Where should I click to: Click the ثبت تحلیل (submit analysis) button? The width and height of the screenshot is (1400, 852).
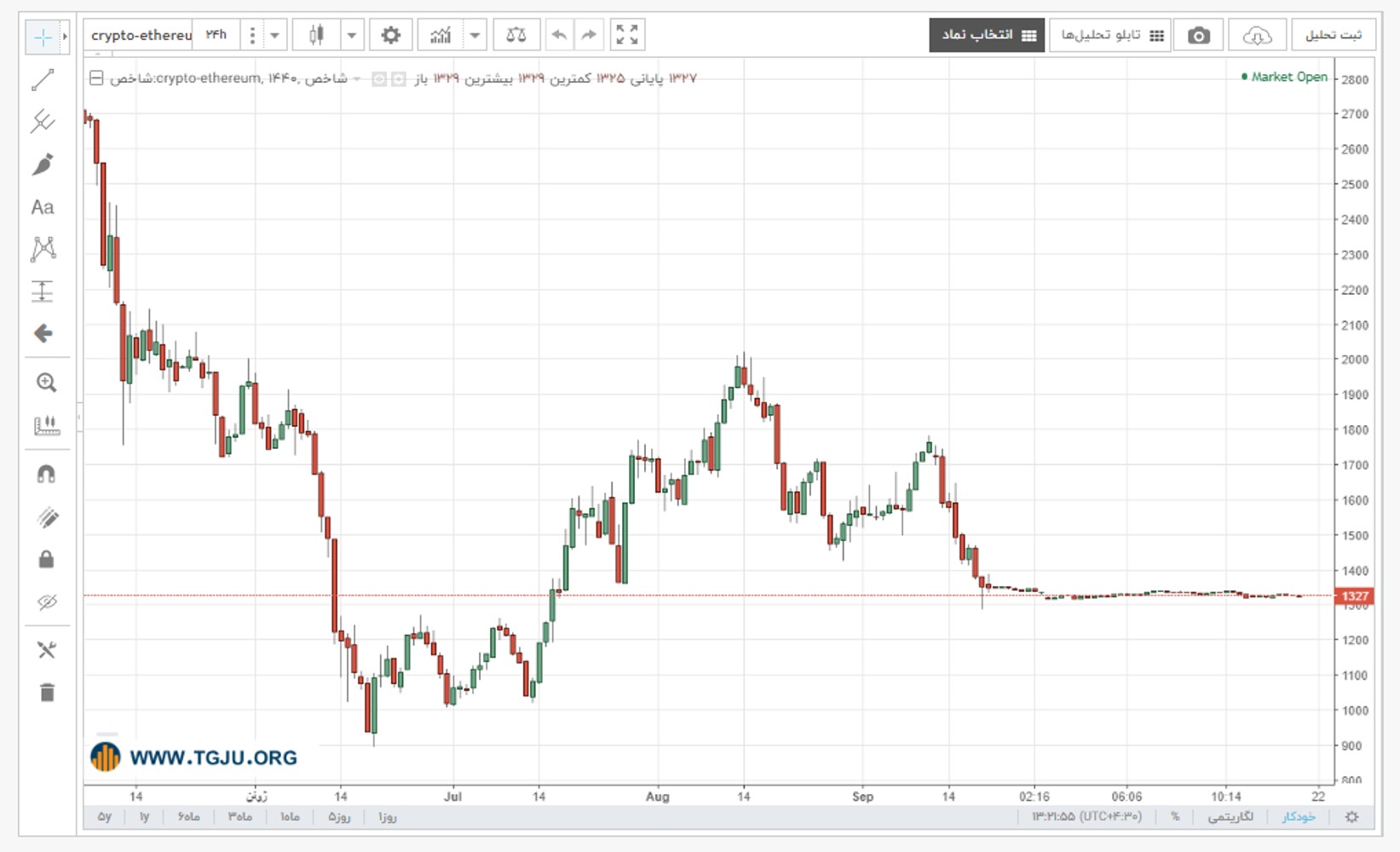(1333, 36)
